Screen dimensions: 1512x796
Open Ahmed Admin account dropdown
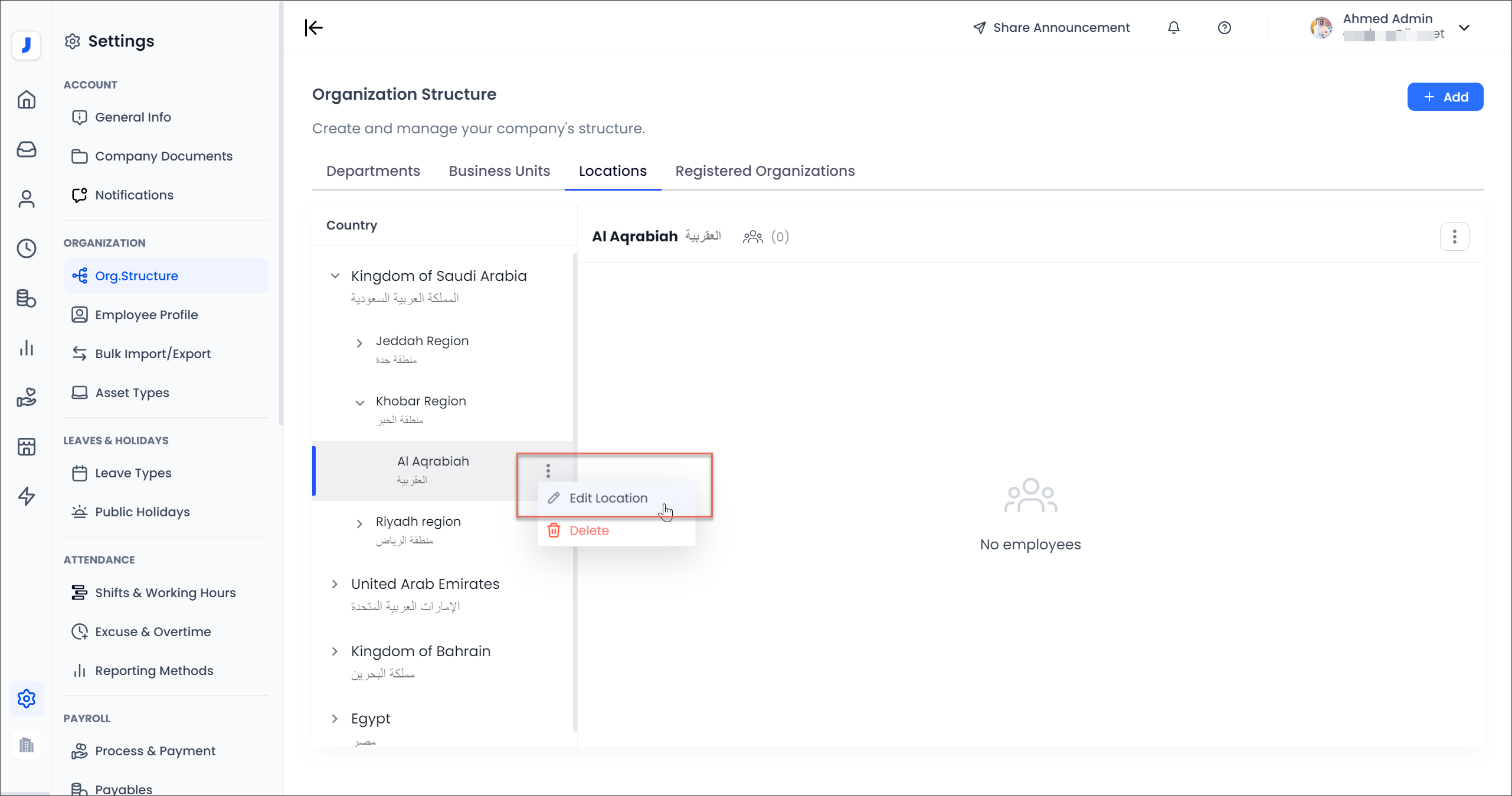(1464, 28)
